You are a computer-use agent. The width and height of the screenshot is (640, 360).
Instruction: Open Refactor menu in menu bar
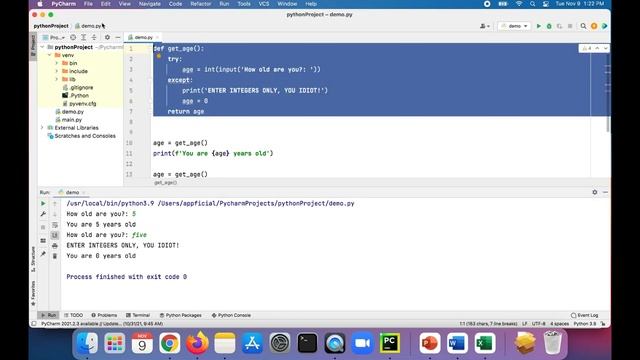click(x=201, y=4)
